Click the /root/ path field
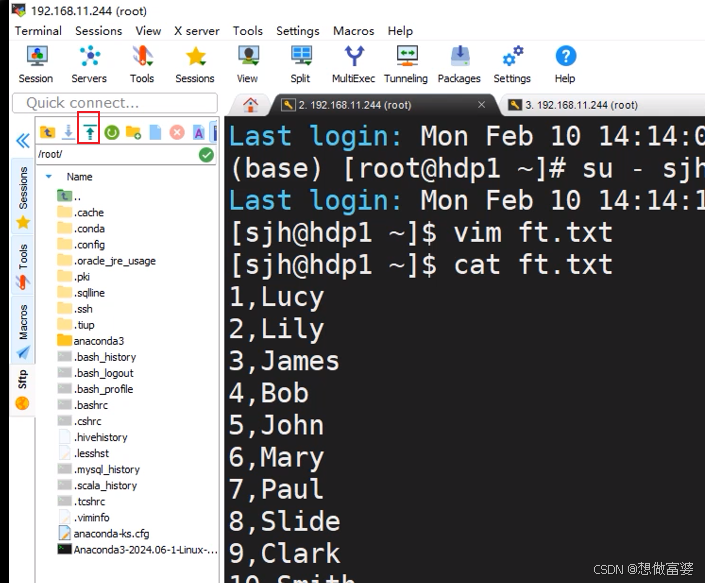The height and width of the screenshot is (583, 705). click(x=117, y=155)
